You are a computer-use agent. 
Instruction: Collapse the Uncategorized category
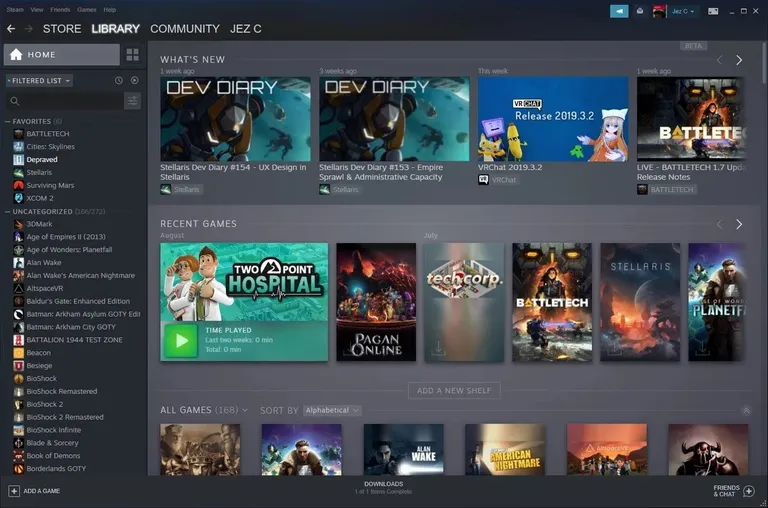click(7, 212)
